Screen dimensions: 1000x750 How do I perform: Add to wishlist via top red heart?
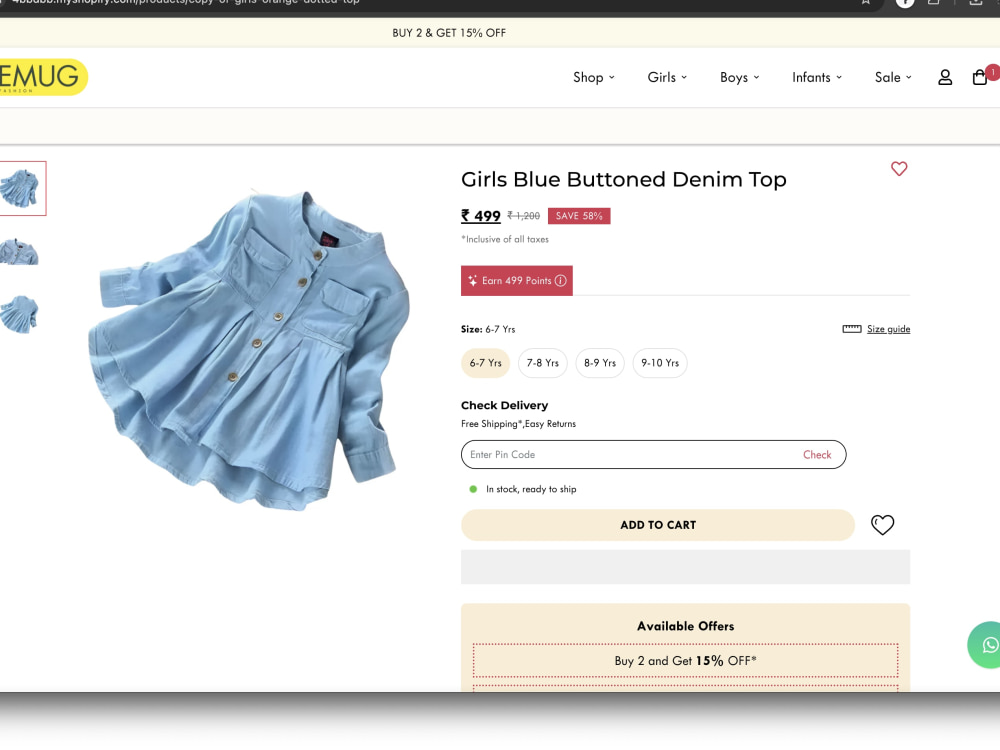[x=899, y=168]
